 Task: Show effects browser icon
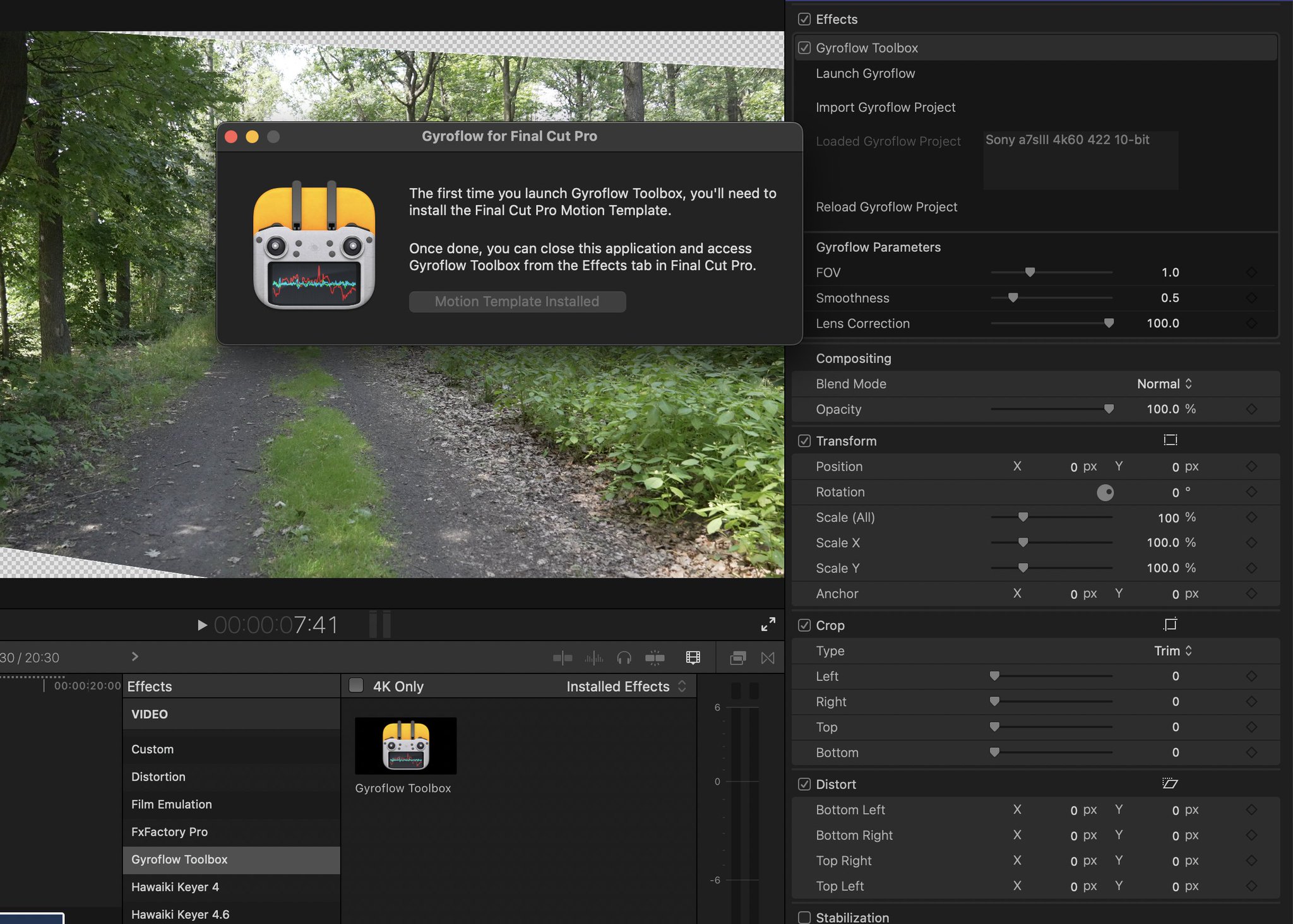click(x=737, y=658)
